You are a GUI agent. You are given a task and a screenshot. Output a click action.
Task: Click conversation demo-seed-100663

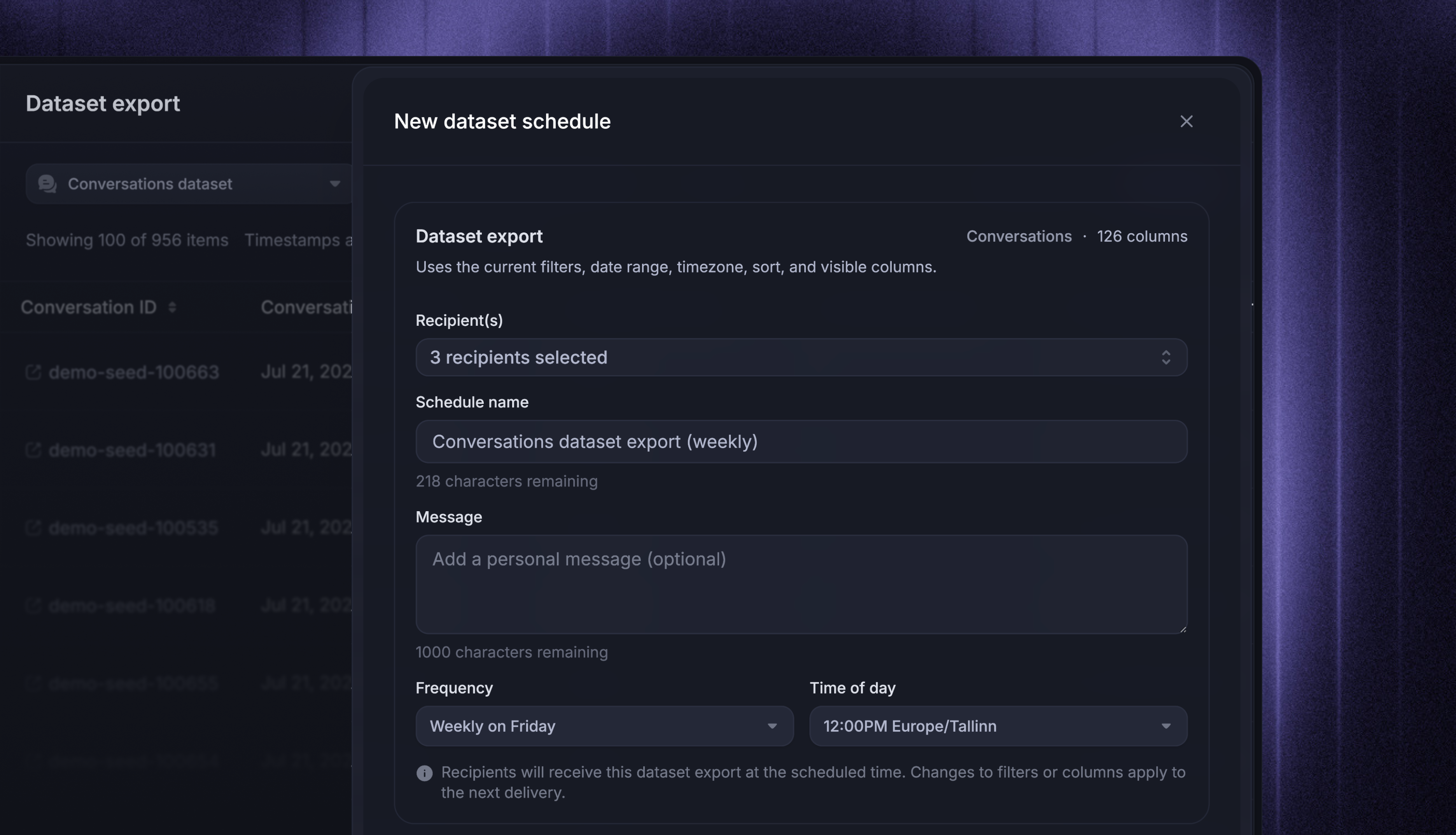coord(134,372)
